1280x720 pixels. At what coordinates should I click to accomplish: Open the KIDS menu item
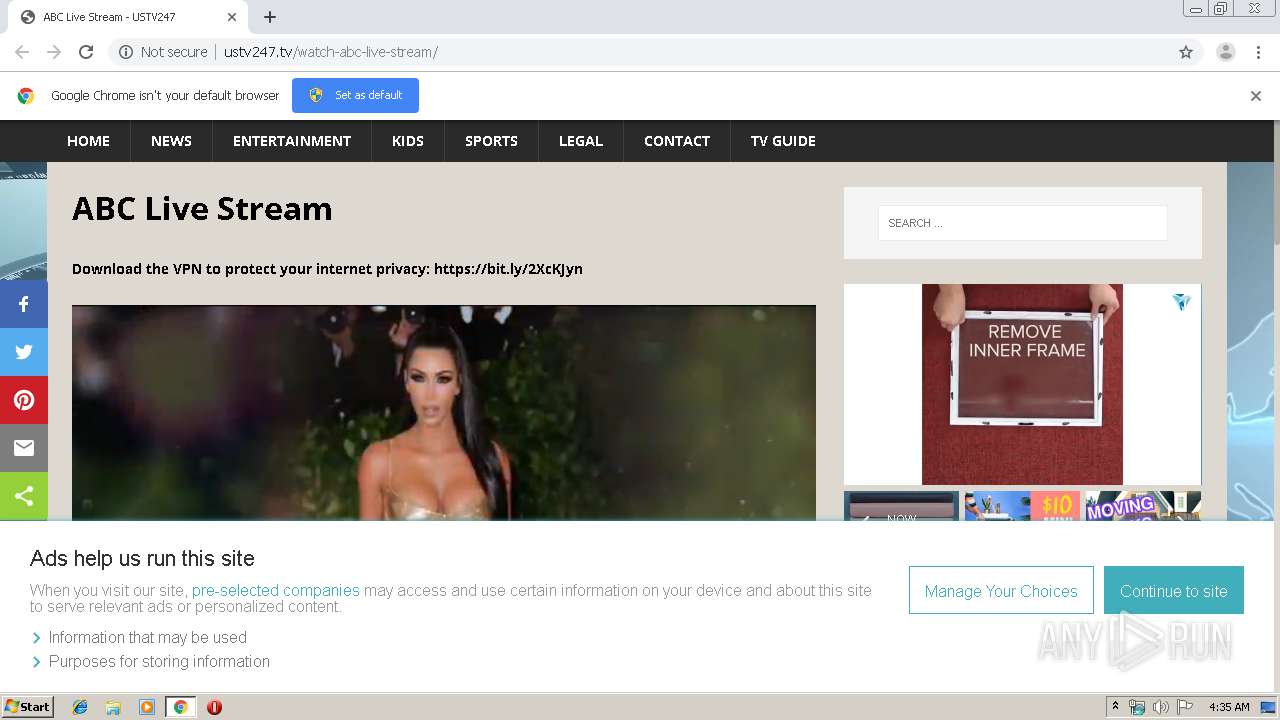408,141
